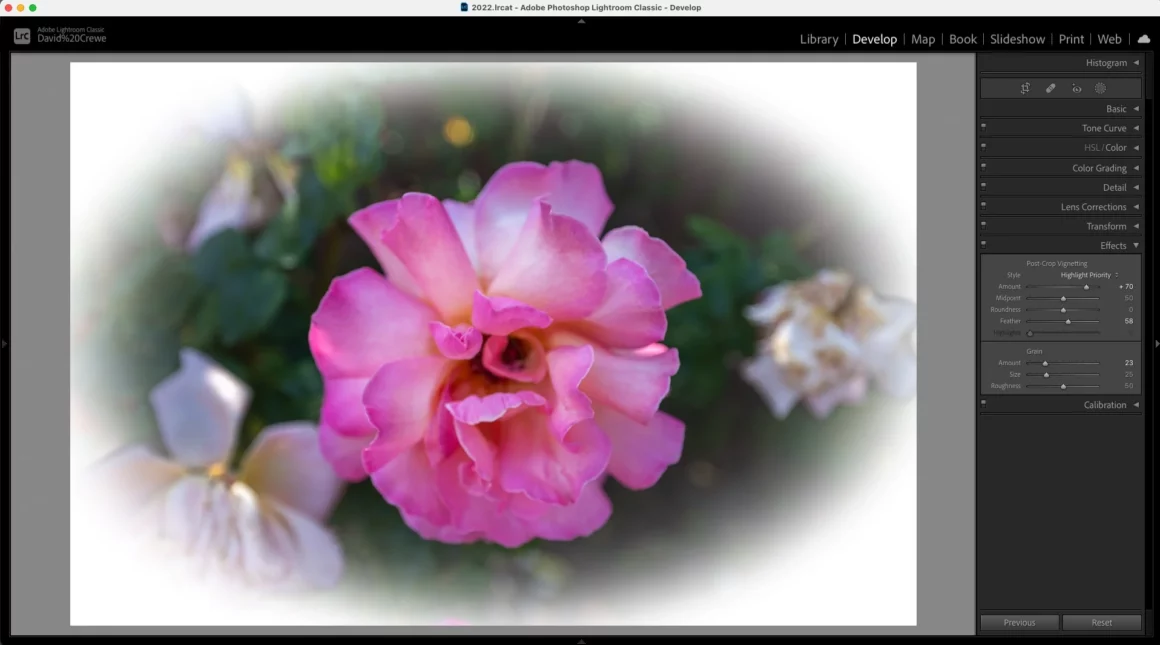Click the cloud sync status icon

pos(1143,39)
